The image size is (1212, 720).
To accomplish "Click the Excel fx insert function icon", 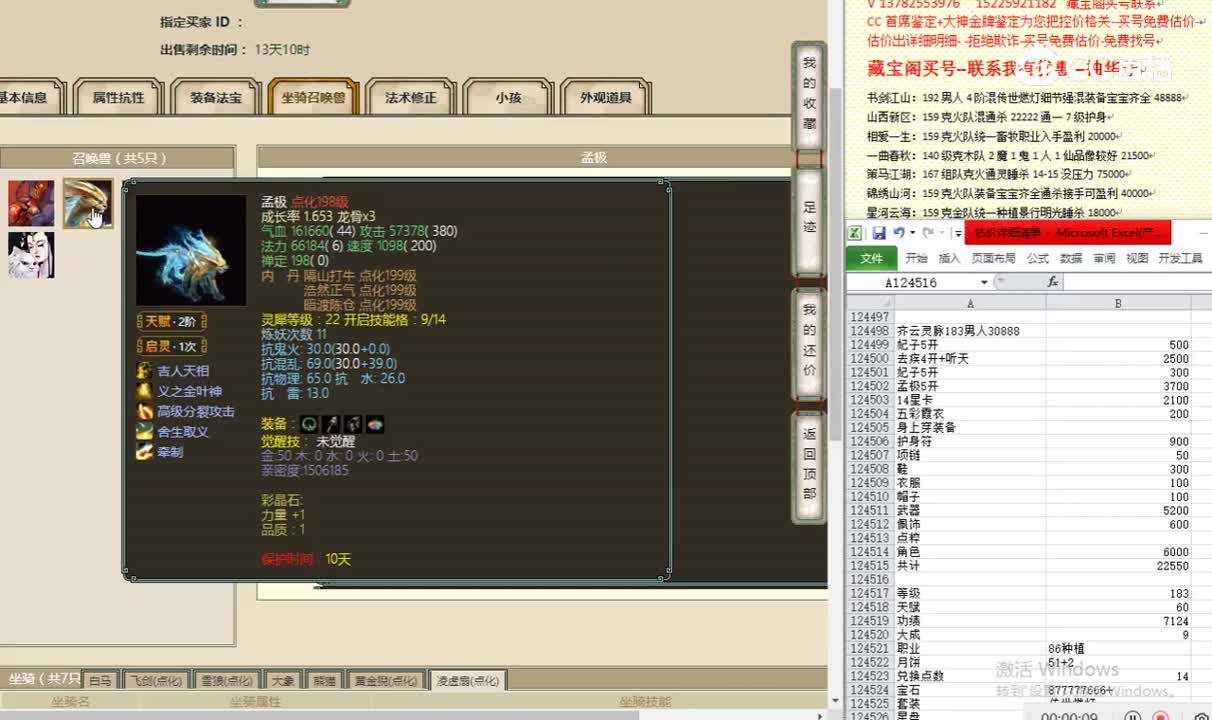I will pyautogui.click(x=1053, y=283).
